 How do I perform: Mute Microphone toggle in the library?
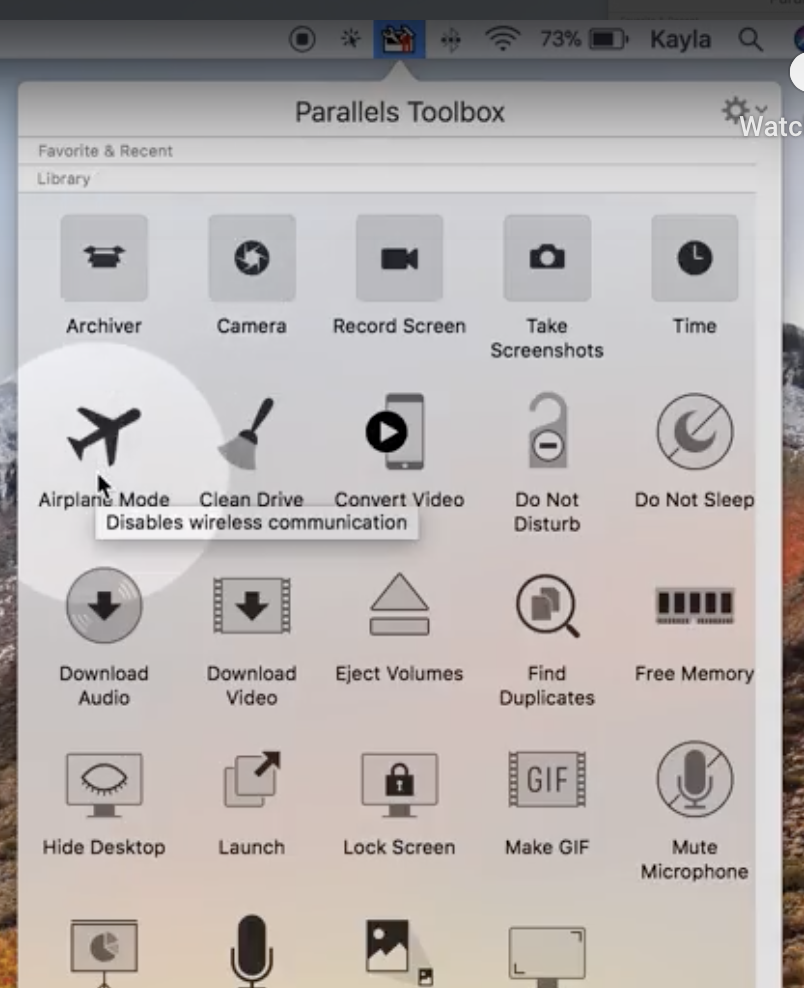(x=694, y=781)
